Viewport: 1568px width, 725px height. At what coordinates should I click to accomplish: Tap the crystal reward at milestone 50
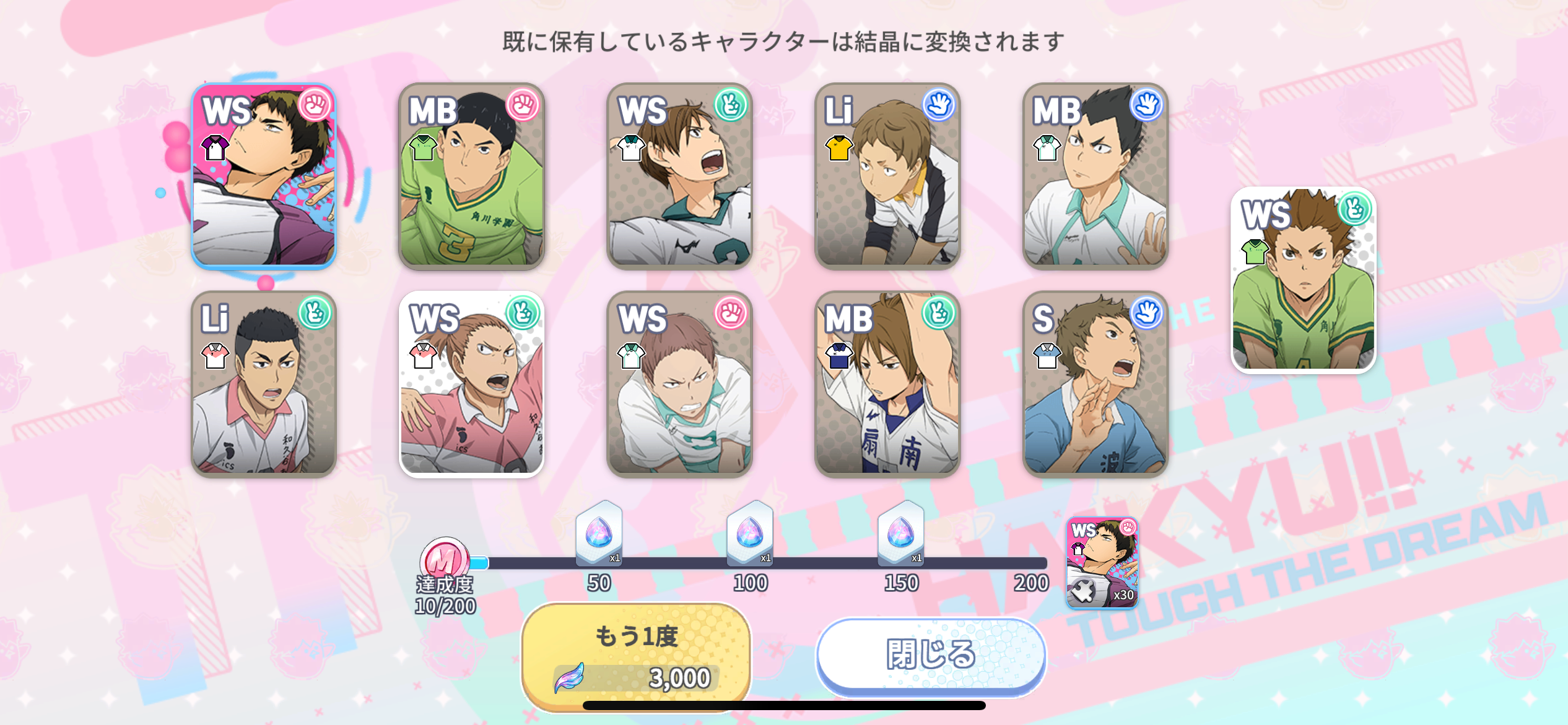599,534
